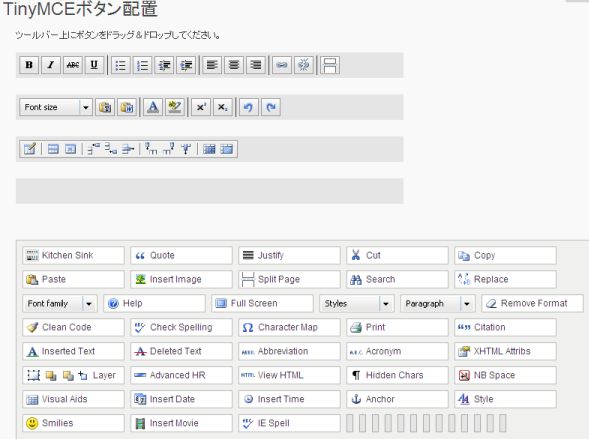The image size is (589, 439).
Task: Click the Smilies button
Action: click(x=73, y=423)
